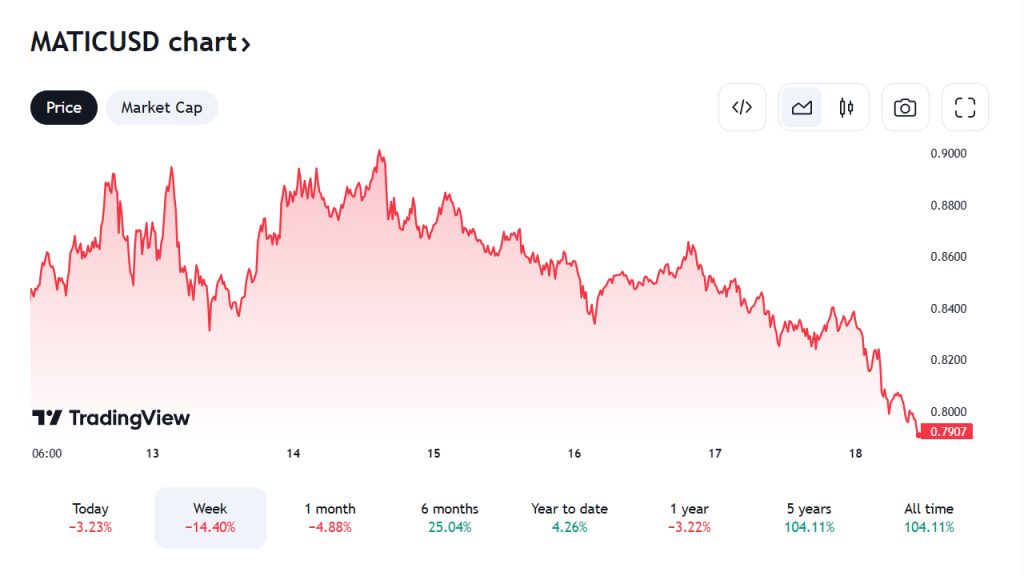Viewport: 1024px width, 576px height.
Task: Click the current price label 0.7907
Action: [946, 431]
